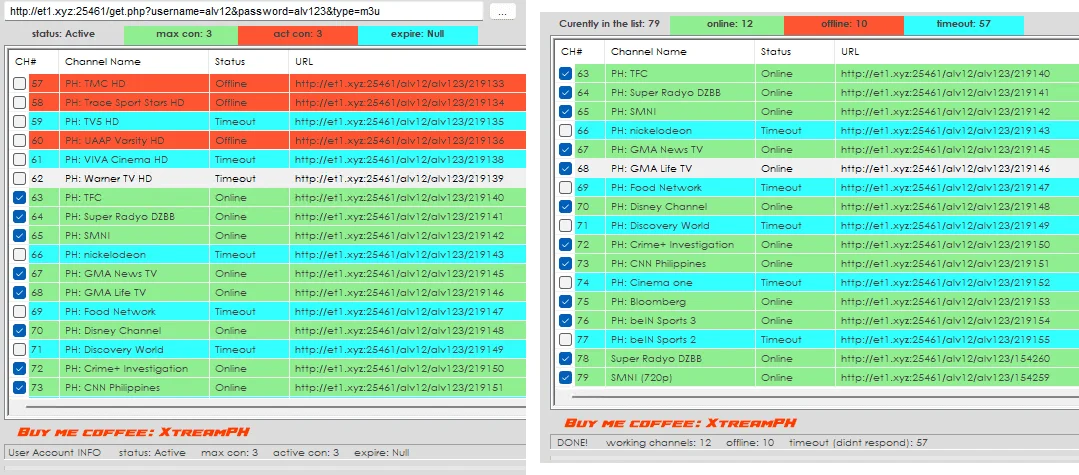Click the 'PH: UAAP Varsity HD' channel name
Image resolution: width=1079 pixels, height=475 pixels.
click(114, 140)
